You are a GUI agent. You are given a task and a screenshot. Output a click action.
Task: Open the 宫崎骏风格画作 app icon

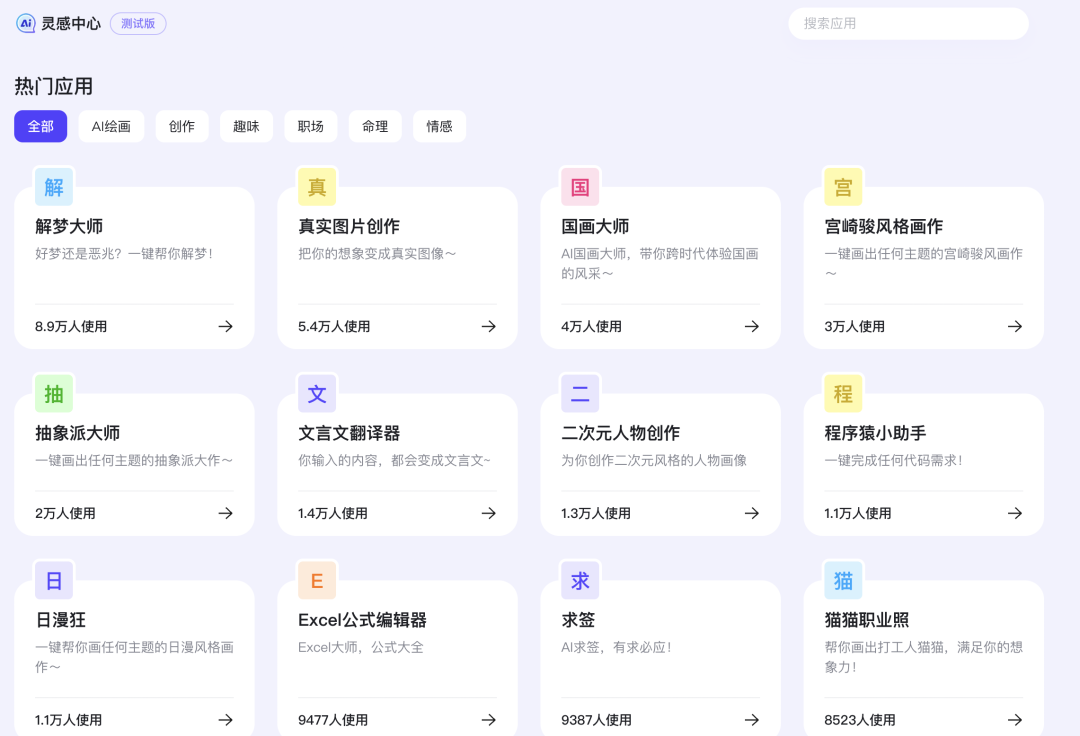(843, 187)
